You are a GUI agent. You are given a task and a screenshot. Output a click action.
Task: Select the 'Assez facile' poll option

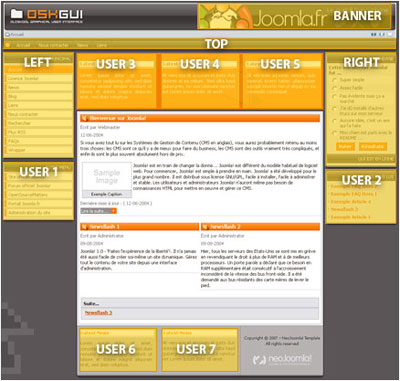(334, 88)
